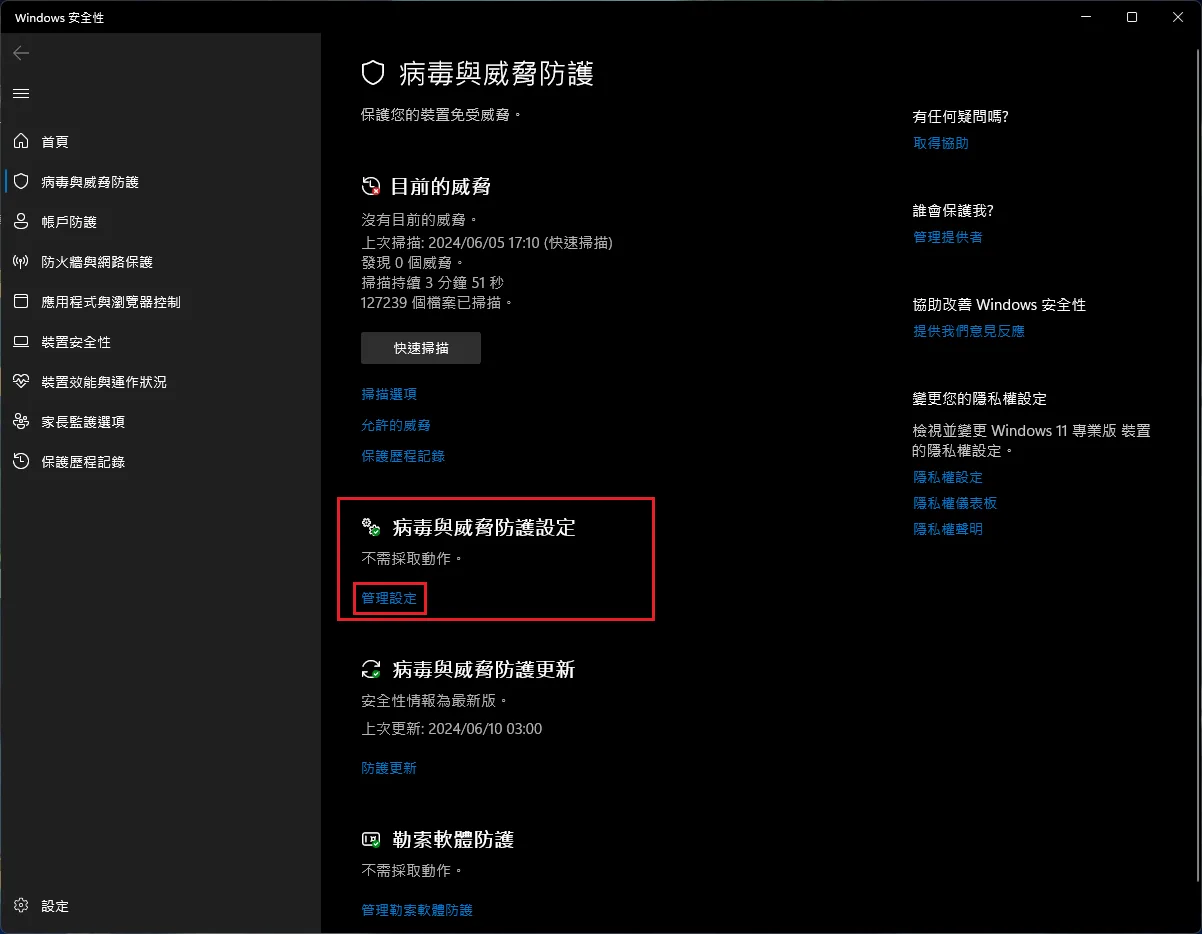
Task: Select 病毒與威脅防護 in the sidebar
Action: click(89, 182)
